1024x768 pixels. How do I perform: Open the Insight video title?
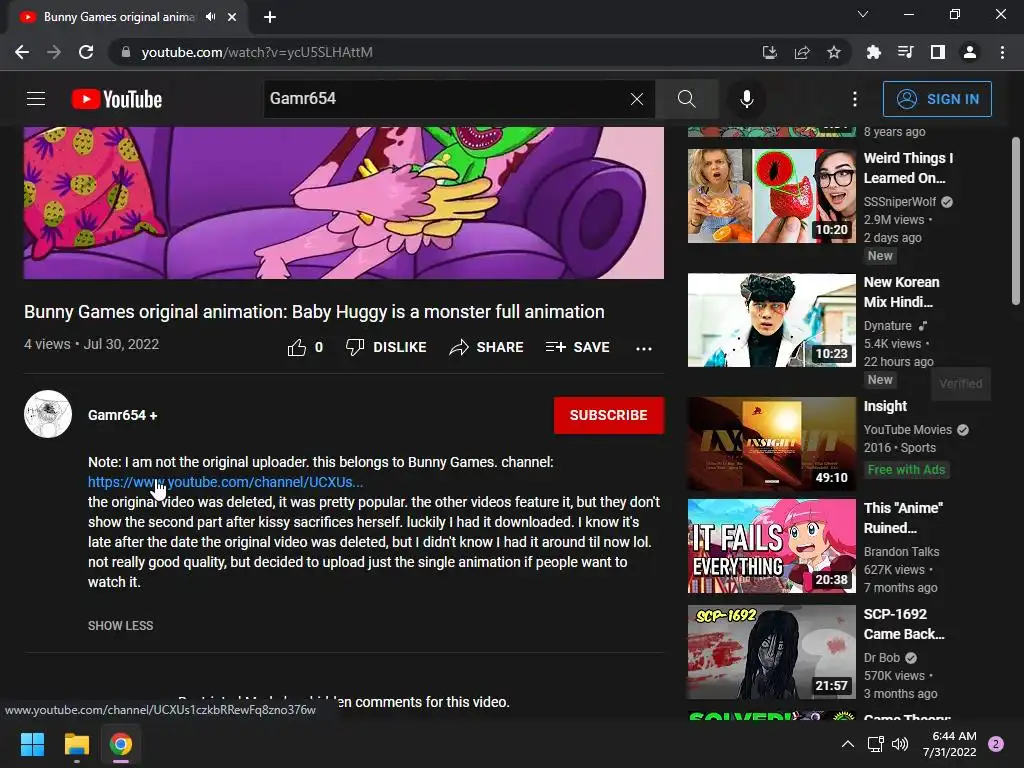[885, 406]
